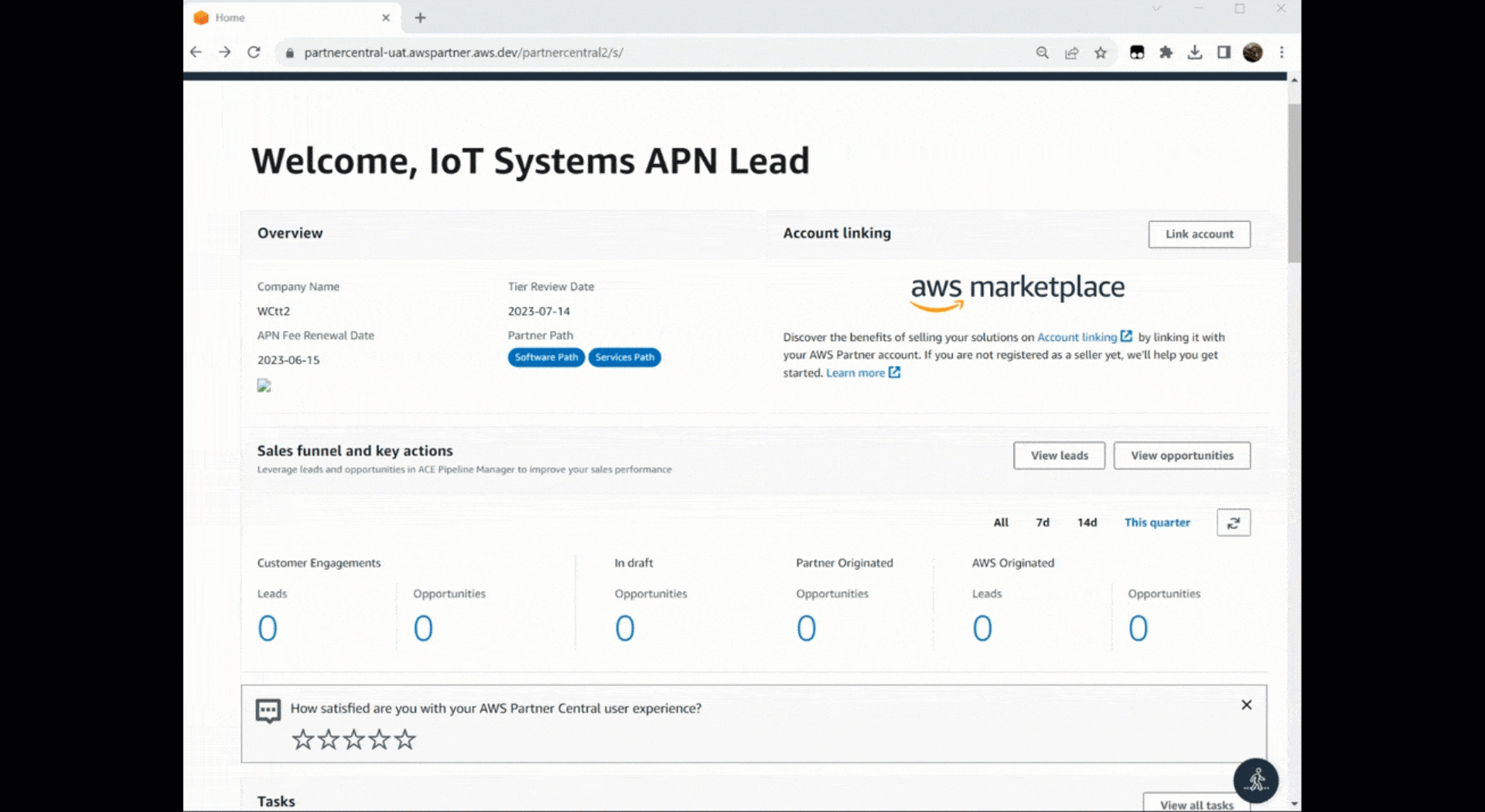
Task: Close the satisfaction survey banner
Action: (x=1246, y=705)
